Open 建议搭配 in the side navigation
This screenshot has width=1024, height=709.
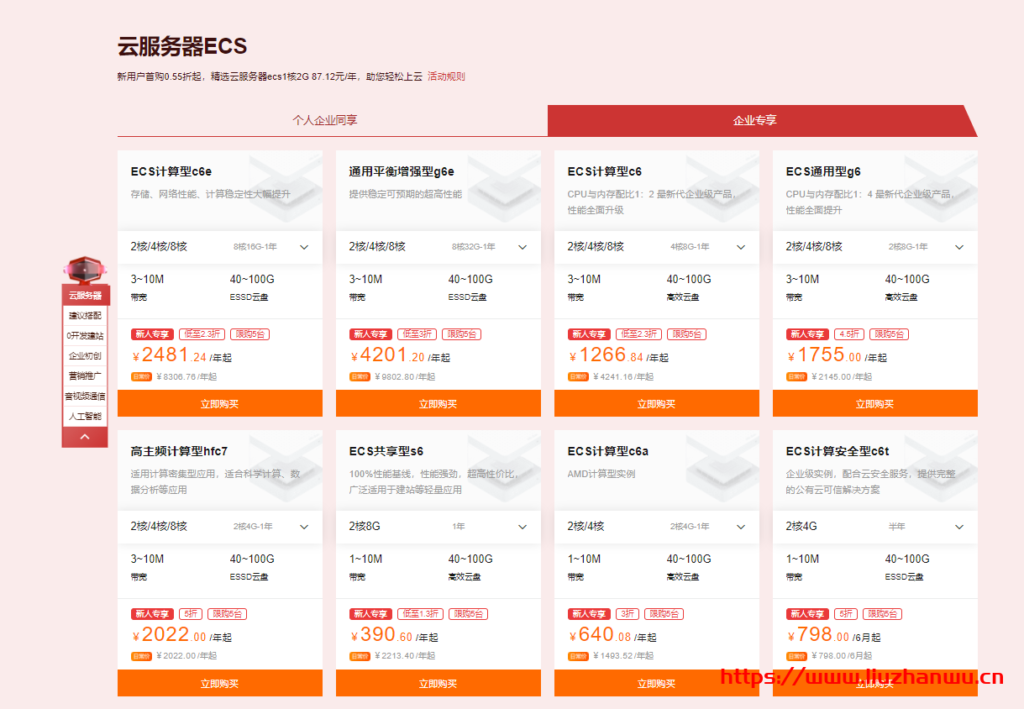(85, 315)
